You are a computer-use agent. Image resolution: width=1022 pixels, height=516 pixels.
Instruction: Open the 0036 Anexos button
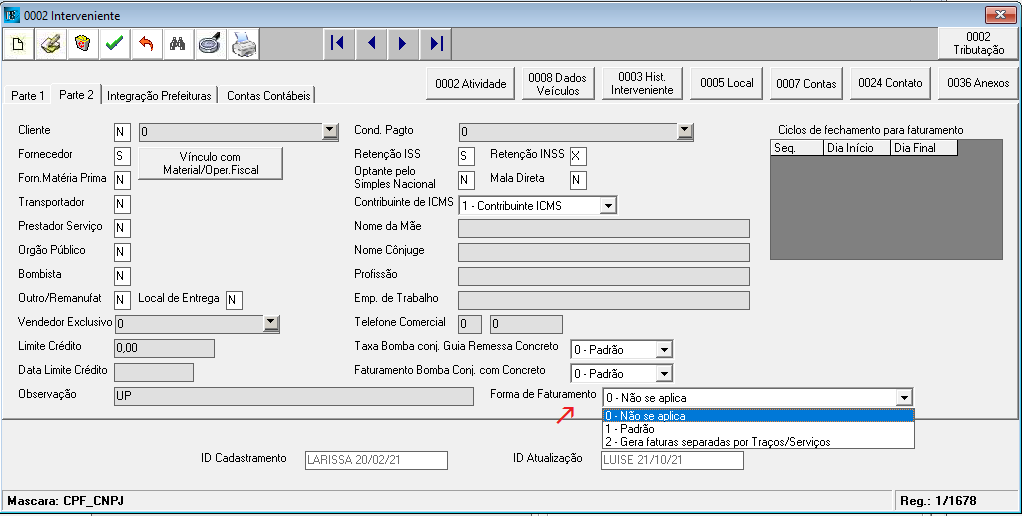pyautogui.click(x=978, y=83)
